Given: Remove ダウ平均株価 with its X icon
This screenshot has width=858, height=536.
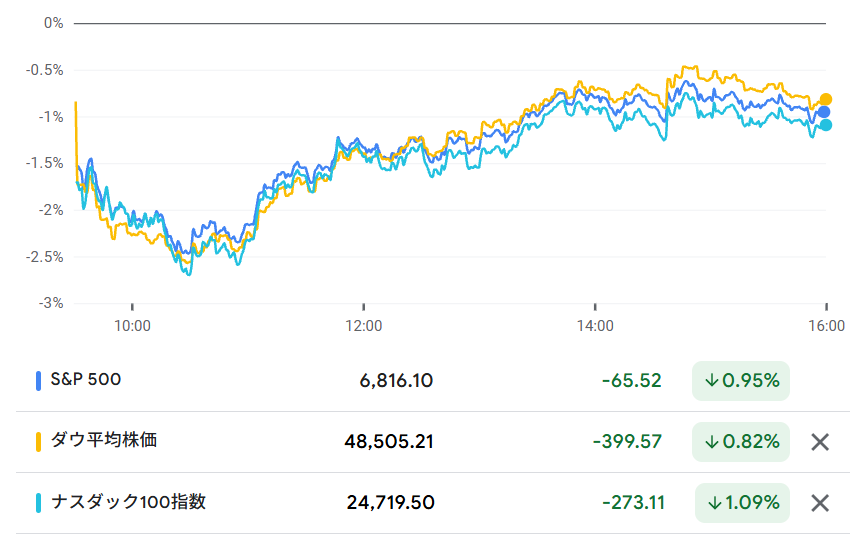Looking at the screenshot, I should 820,441.
